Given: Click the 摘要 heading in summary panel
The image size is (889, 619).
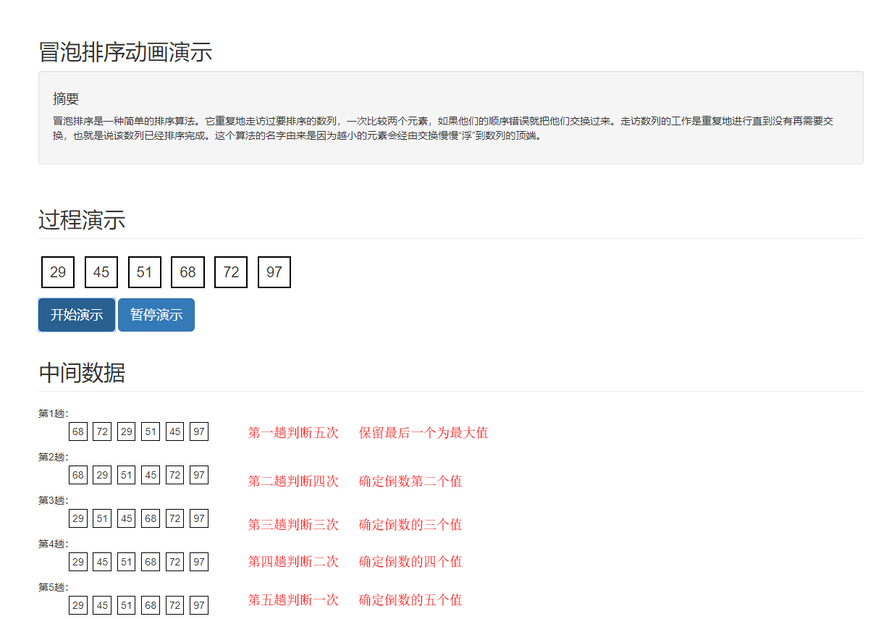Looking at the screenshot, I should coord(66,99).
